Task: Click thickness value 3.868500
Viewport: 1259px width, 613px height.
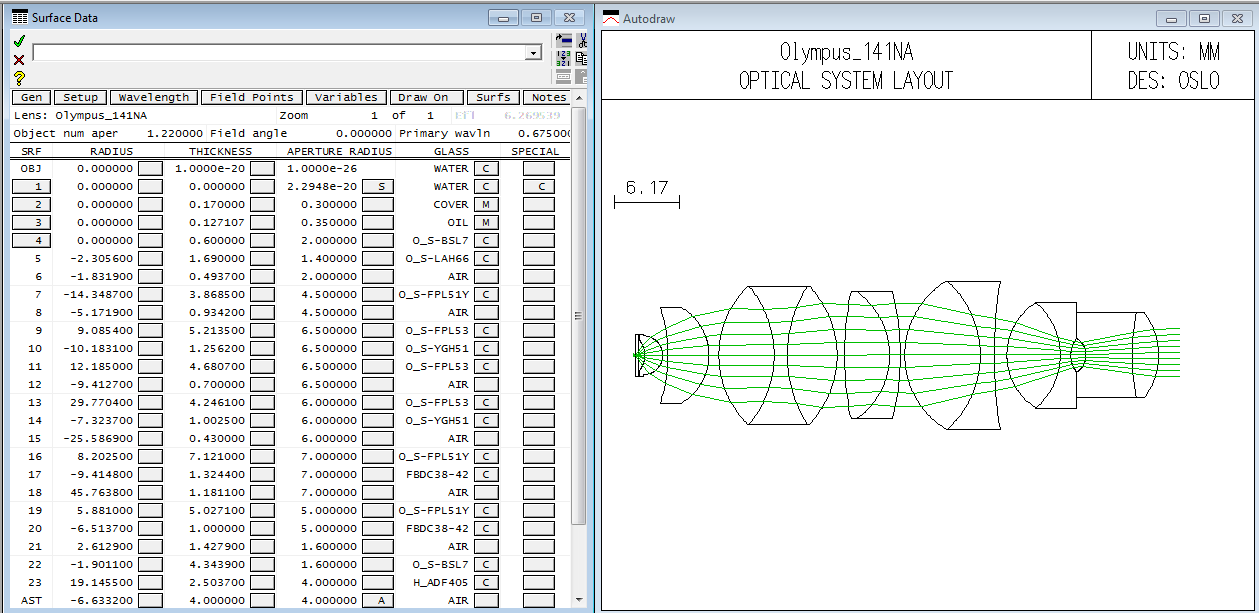Action: 216,294
